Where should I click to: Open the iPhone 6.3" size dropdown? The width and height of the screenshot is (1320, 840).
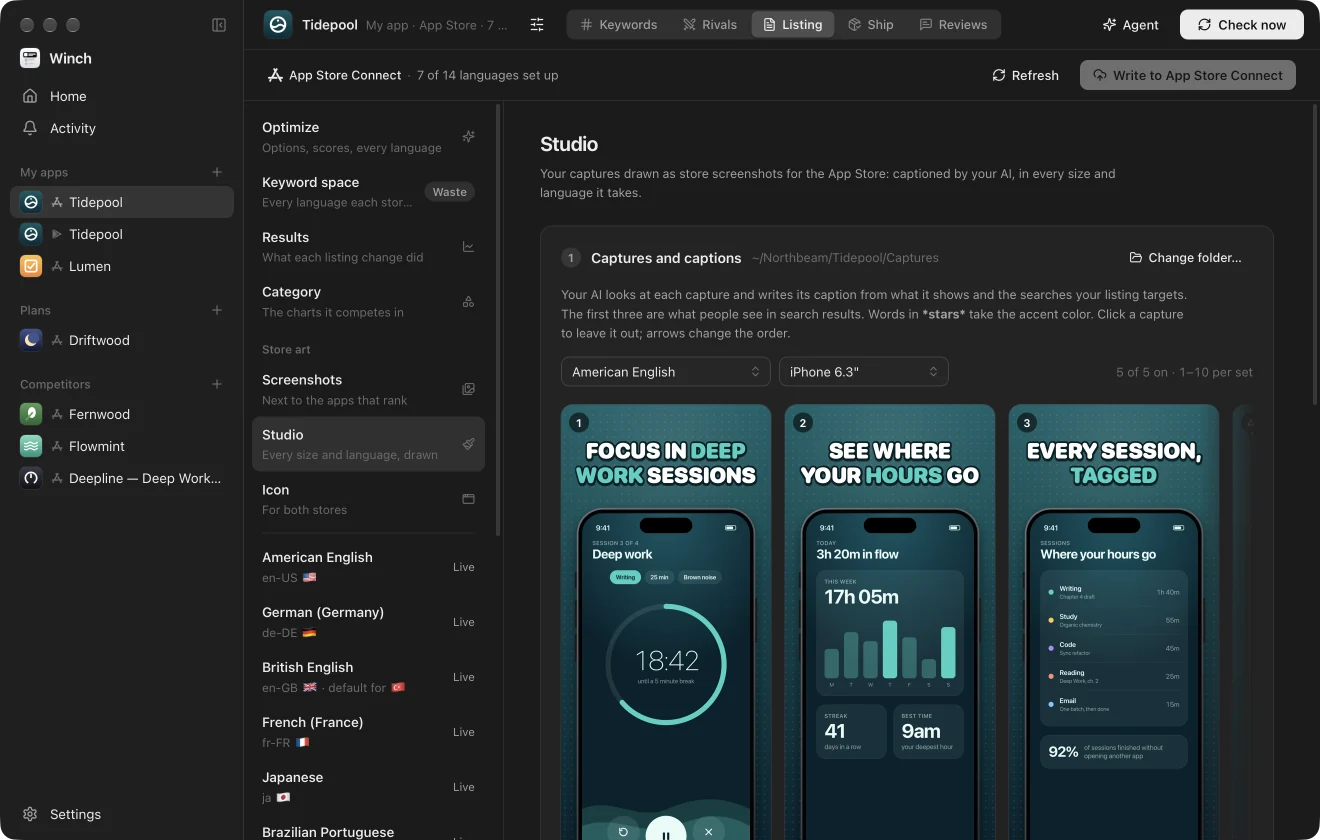click(864, 372)
